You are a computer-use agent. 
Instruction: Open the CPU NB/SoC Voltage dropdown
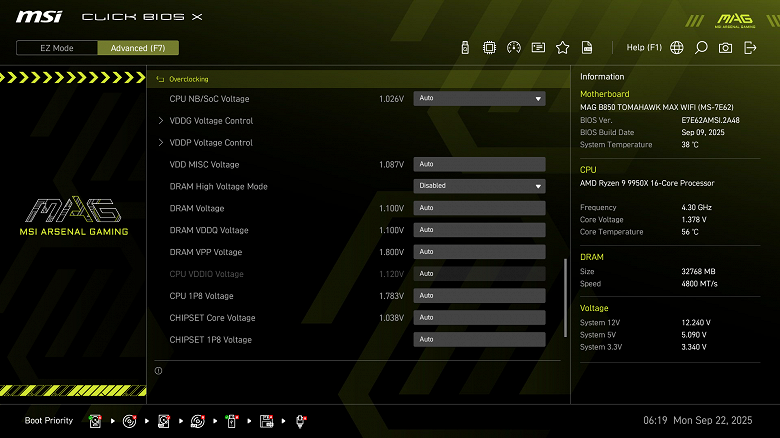(479, 99)
